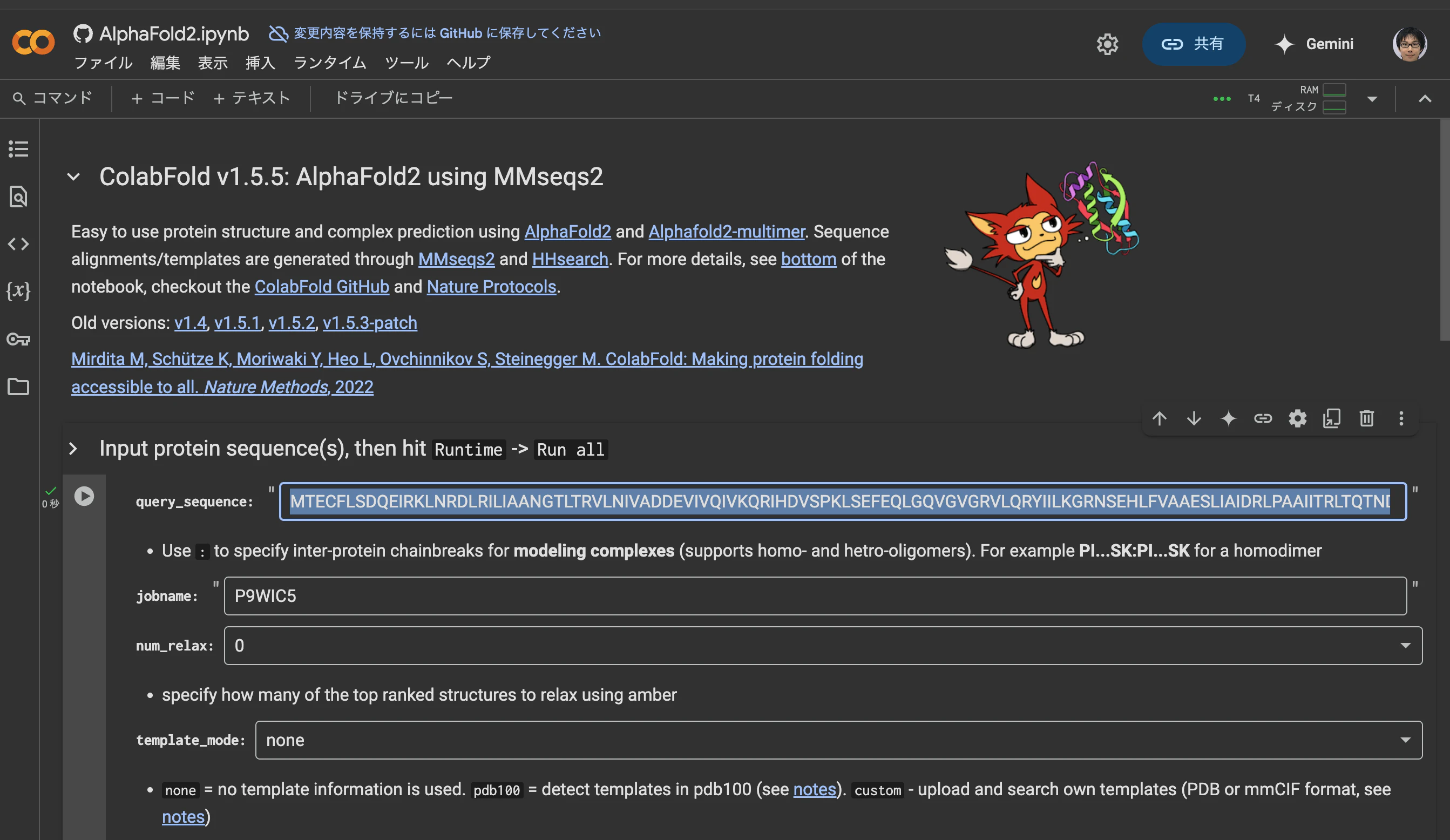Open the HHsearch link
The image size is (1450, 840).
click(570, 259)
